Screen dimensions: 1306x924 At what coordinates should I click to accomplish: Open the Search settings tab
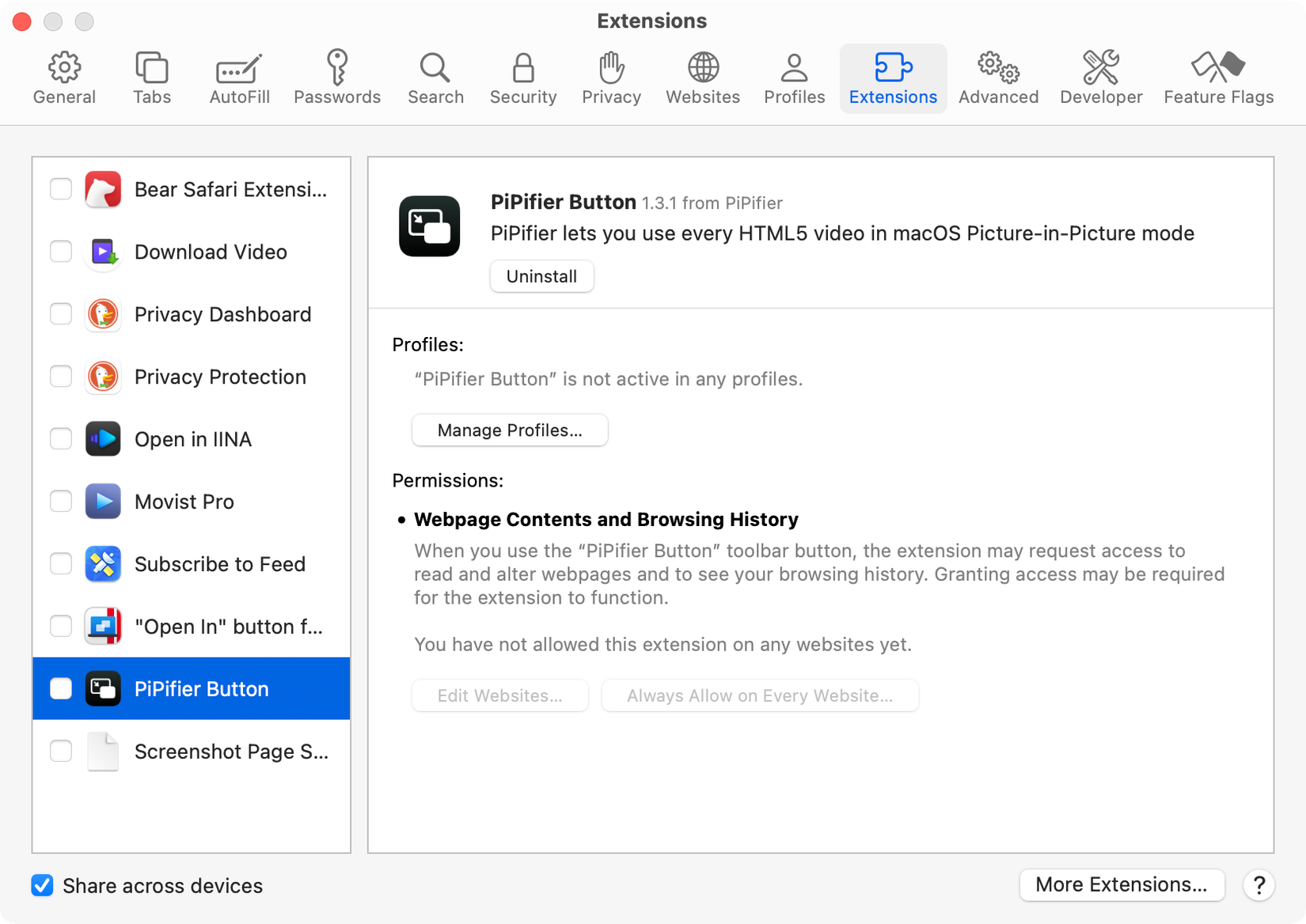435,75
